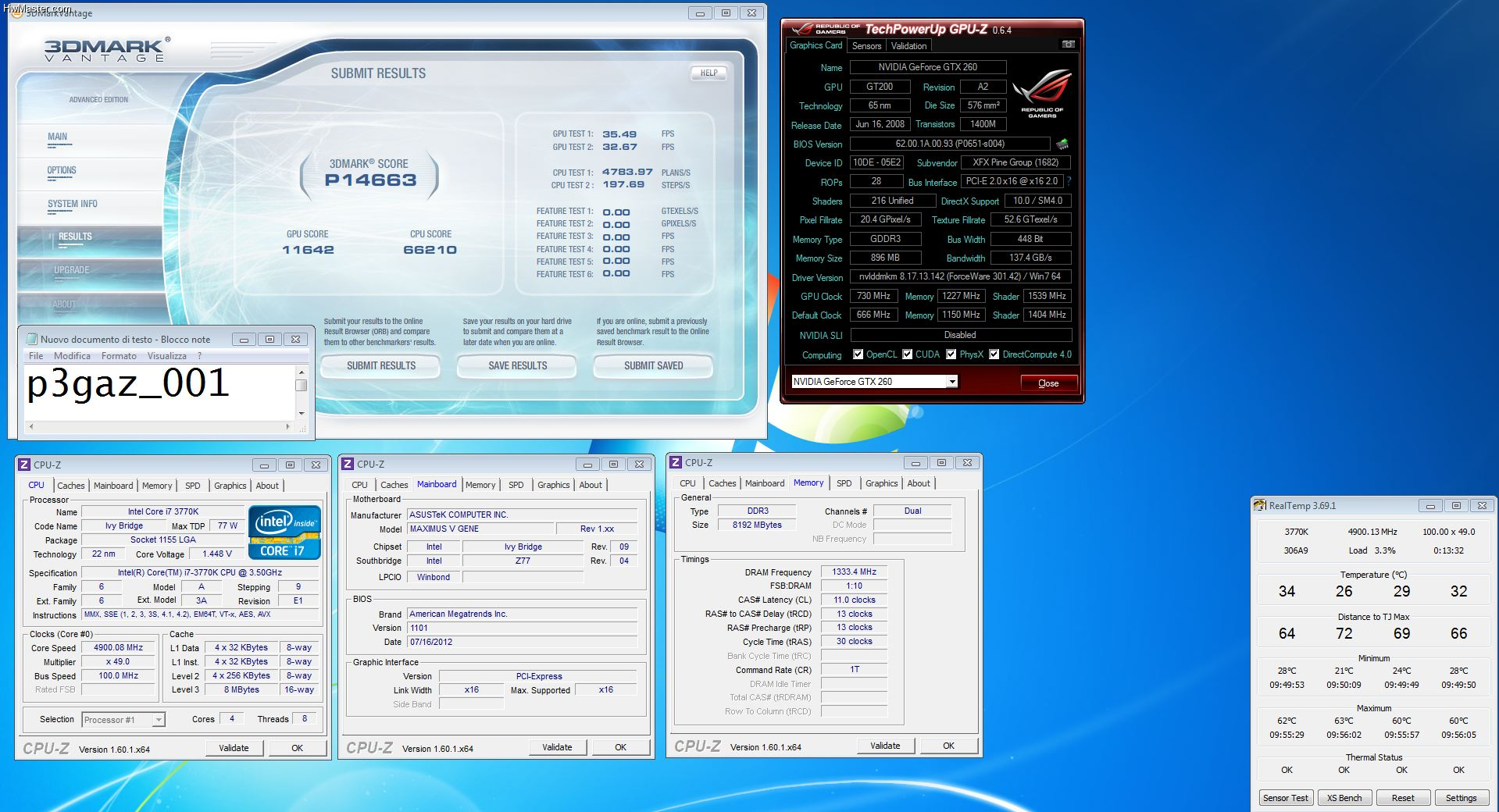
Task: Click Validate in the CPU-Z Memory window
Action: pyautogui.click(x=885, y=746)
